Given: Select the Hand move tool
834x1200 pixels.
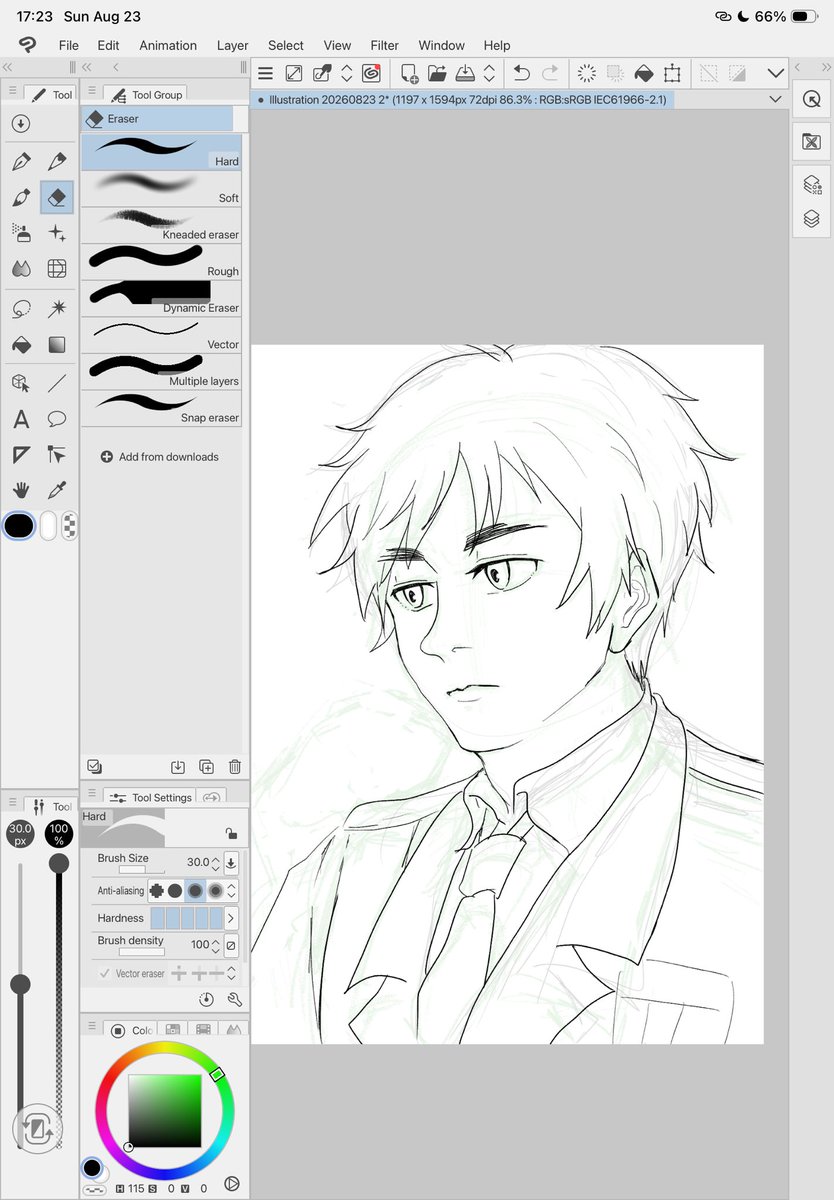Looking at the screenshot, I should tap(21, 490).
